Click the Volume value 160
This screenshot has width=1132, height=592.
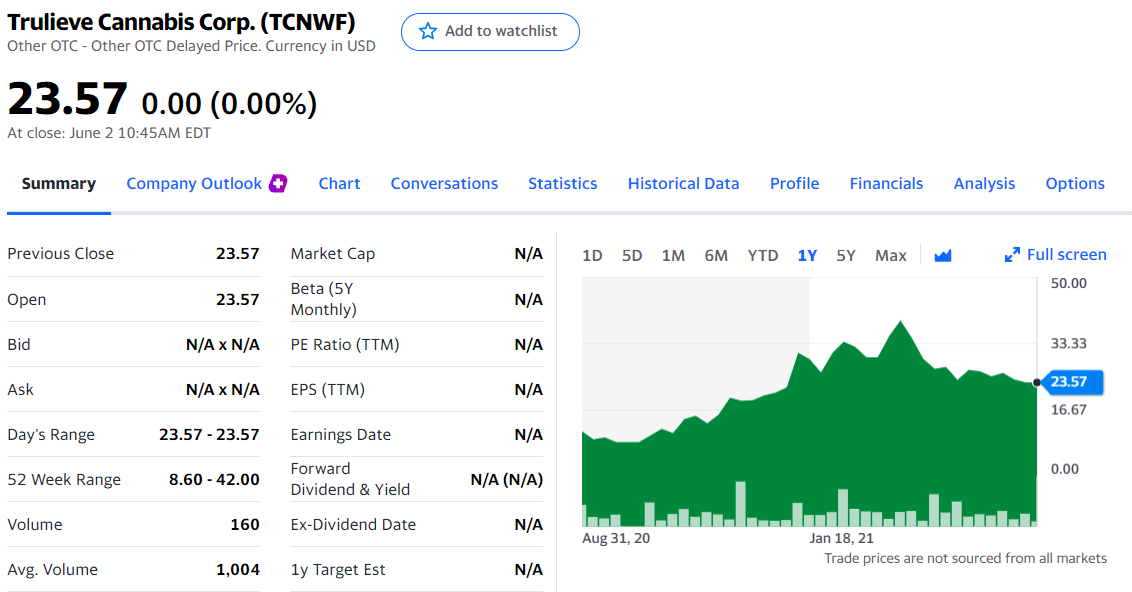245,524
